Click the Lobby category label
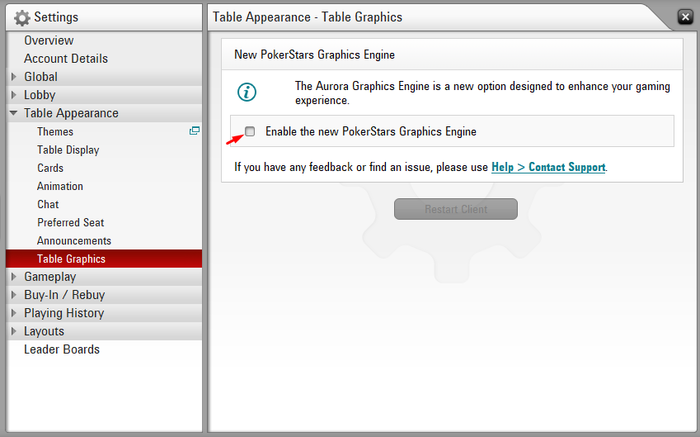The image size is (700, 437). (x=40, y=95)
